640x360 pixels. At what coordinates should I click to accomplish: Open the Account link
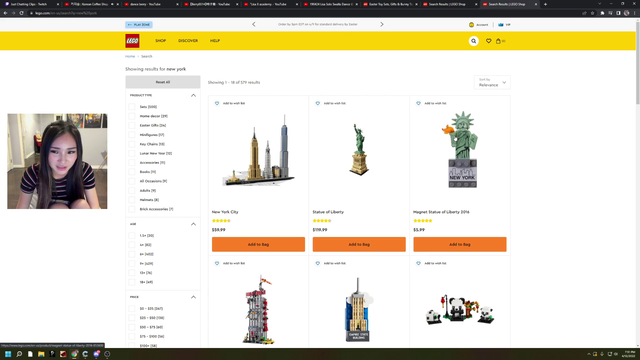(x=478, y=24)
